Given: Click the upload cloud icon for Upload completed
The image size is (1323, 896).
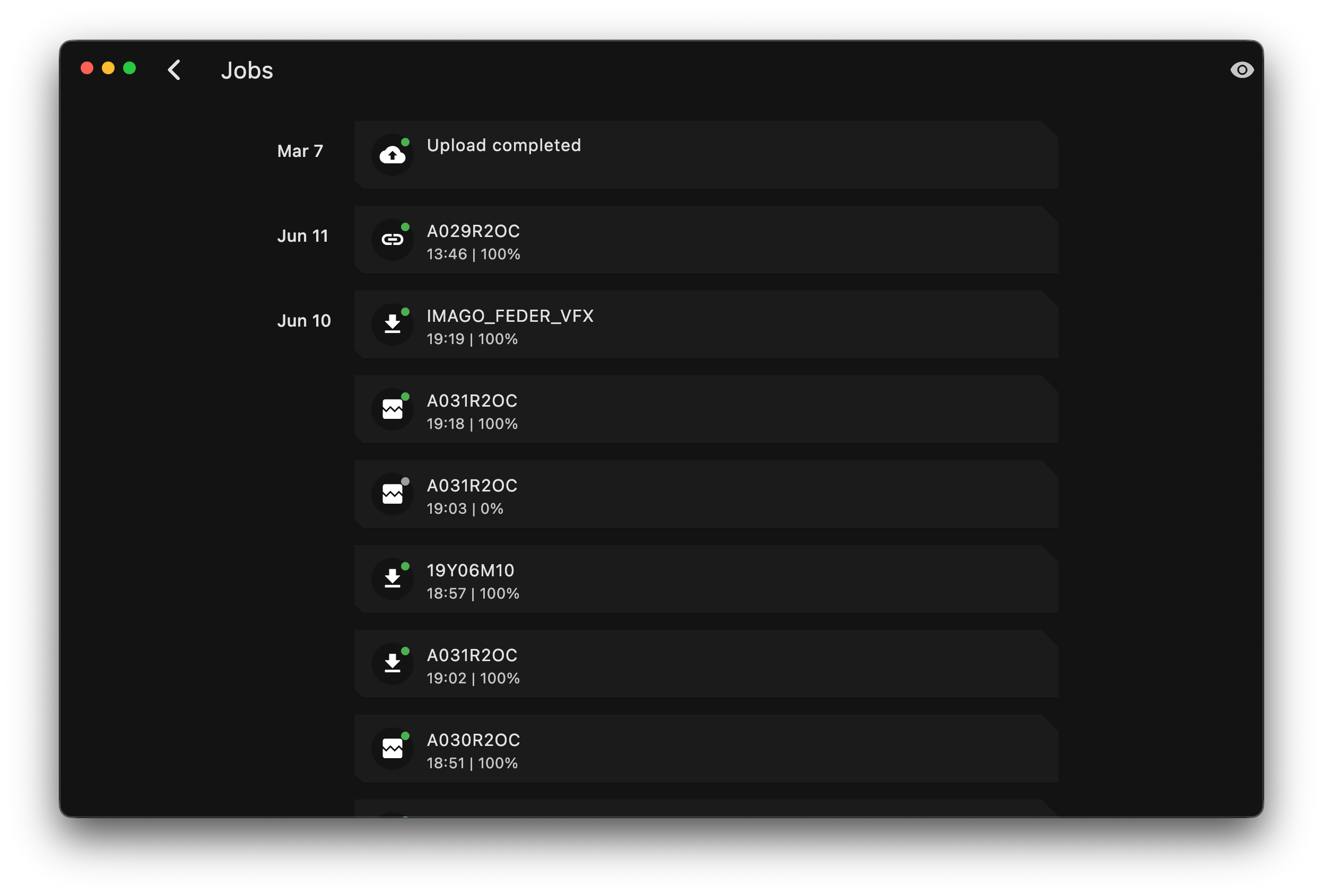Looking at the screenshot, I should tap(392, 154).
